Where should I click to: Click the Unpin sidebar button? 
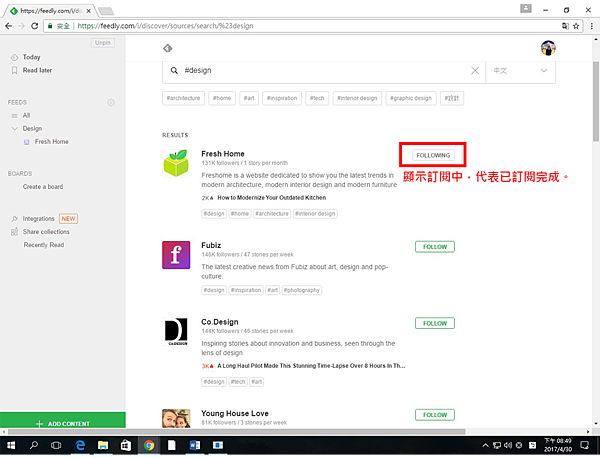(103, 43)
